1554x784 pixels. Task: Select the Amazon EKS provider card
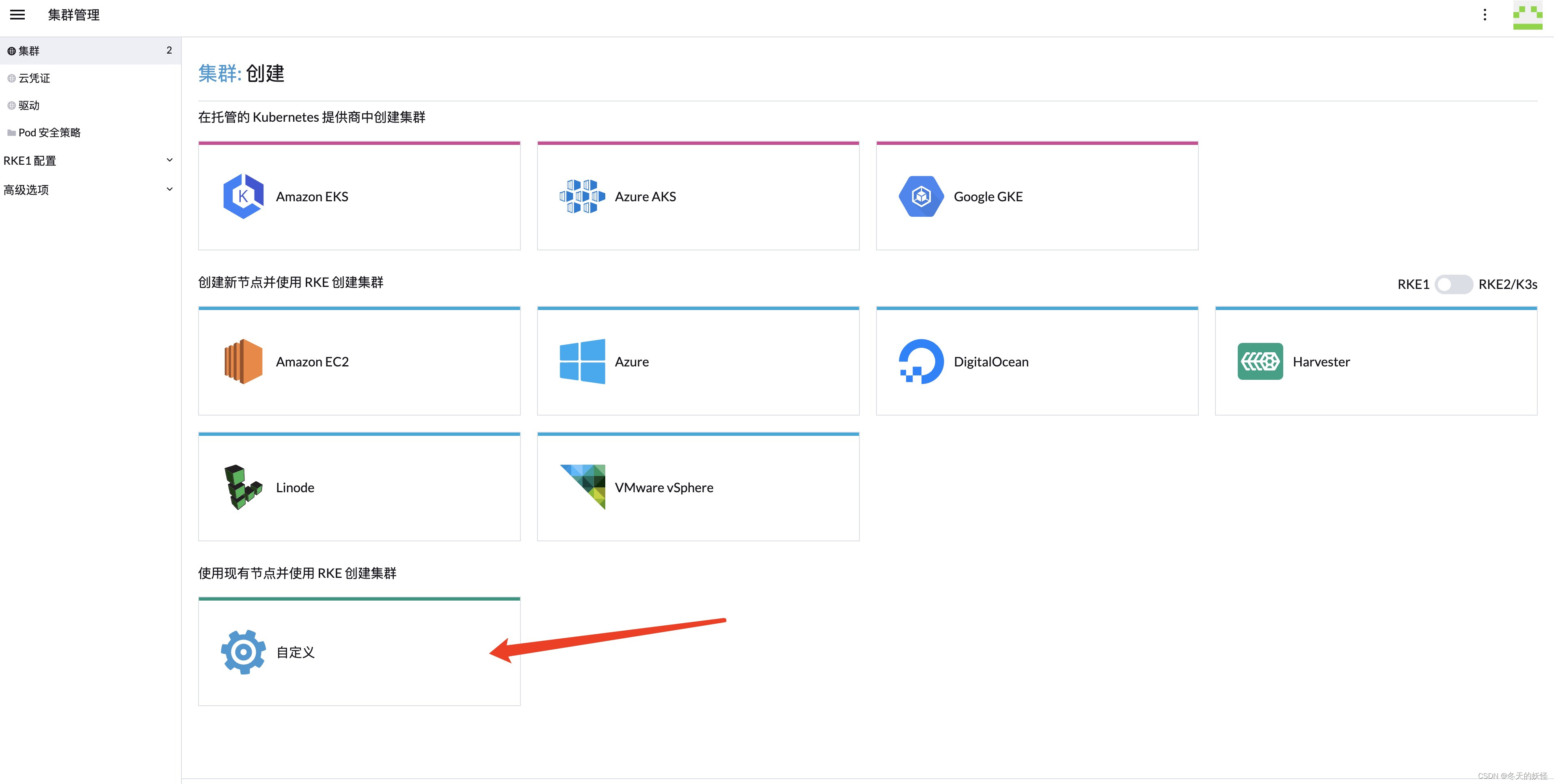pos(359,196)
